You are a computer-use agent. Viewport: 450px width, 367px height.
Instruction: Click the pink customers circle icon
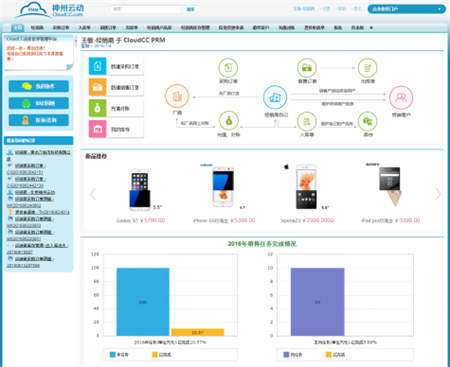(x=401, y=97)
